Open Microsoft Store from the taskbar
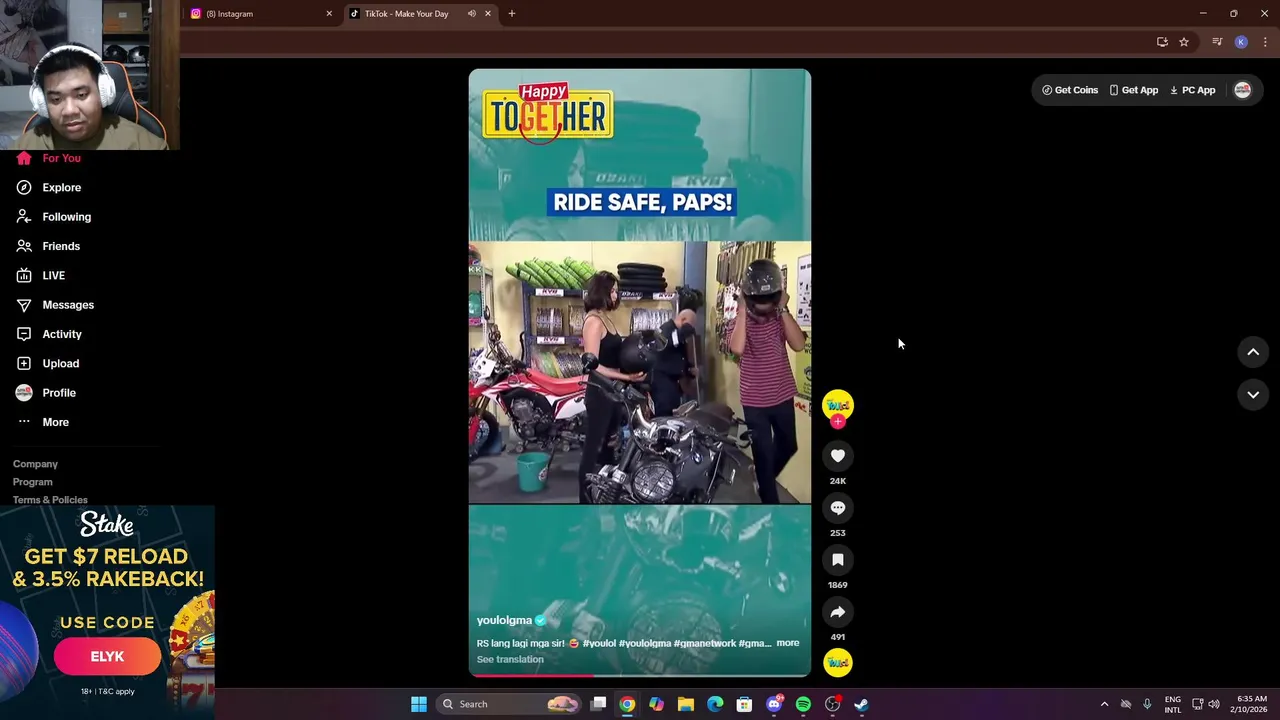The height and width of the screenshot is (720, 1280). (x=744, y=704)
